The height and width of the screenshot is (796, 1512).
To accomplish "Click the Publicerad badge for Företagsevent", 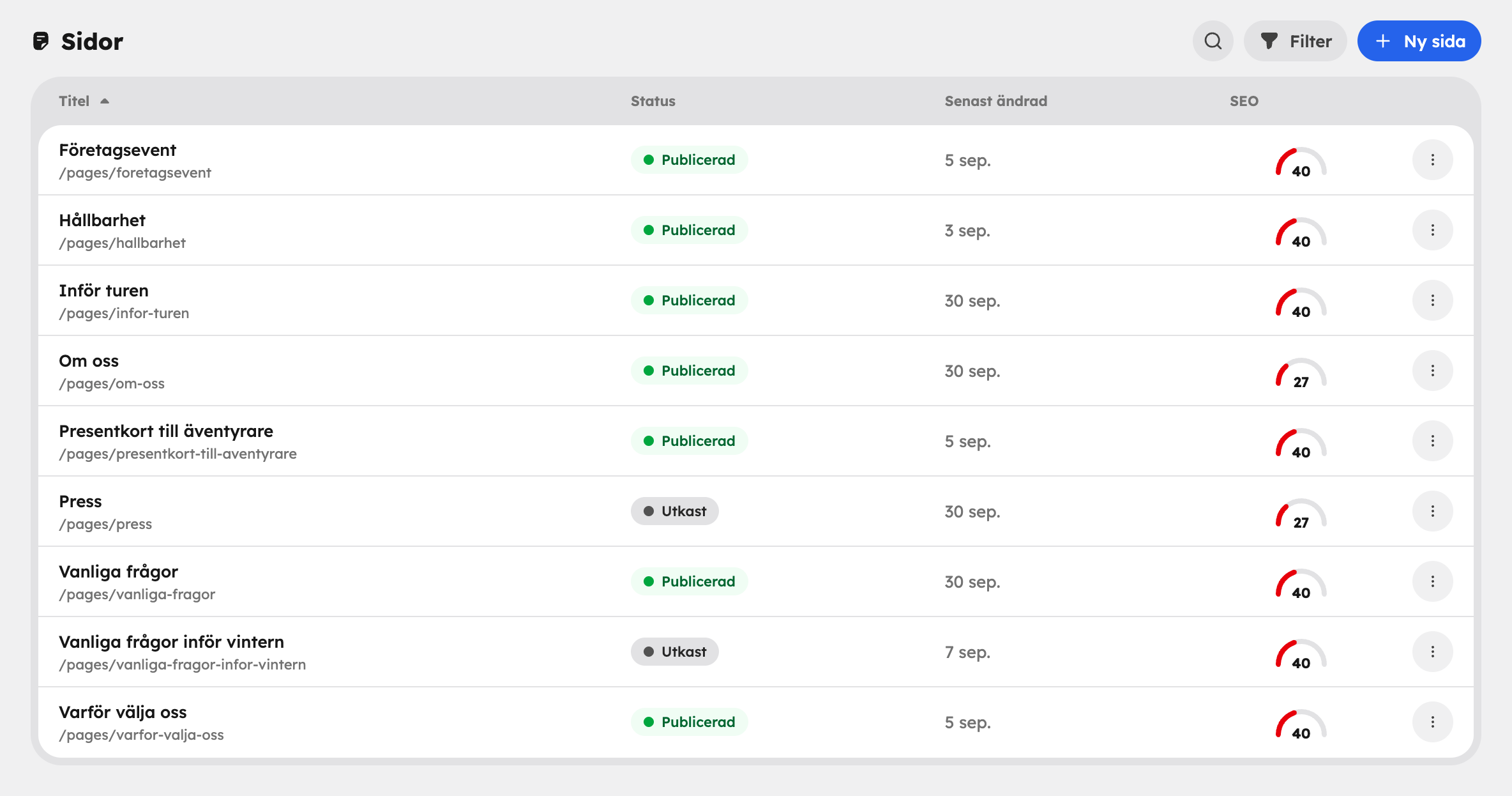I will [690, 160].
